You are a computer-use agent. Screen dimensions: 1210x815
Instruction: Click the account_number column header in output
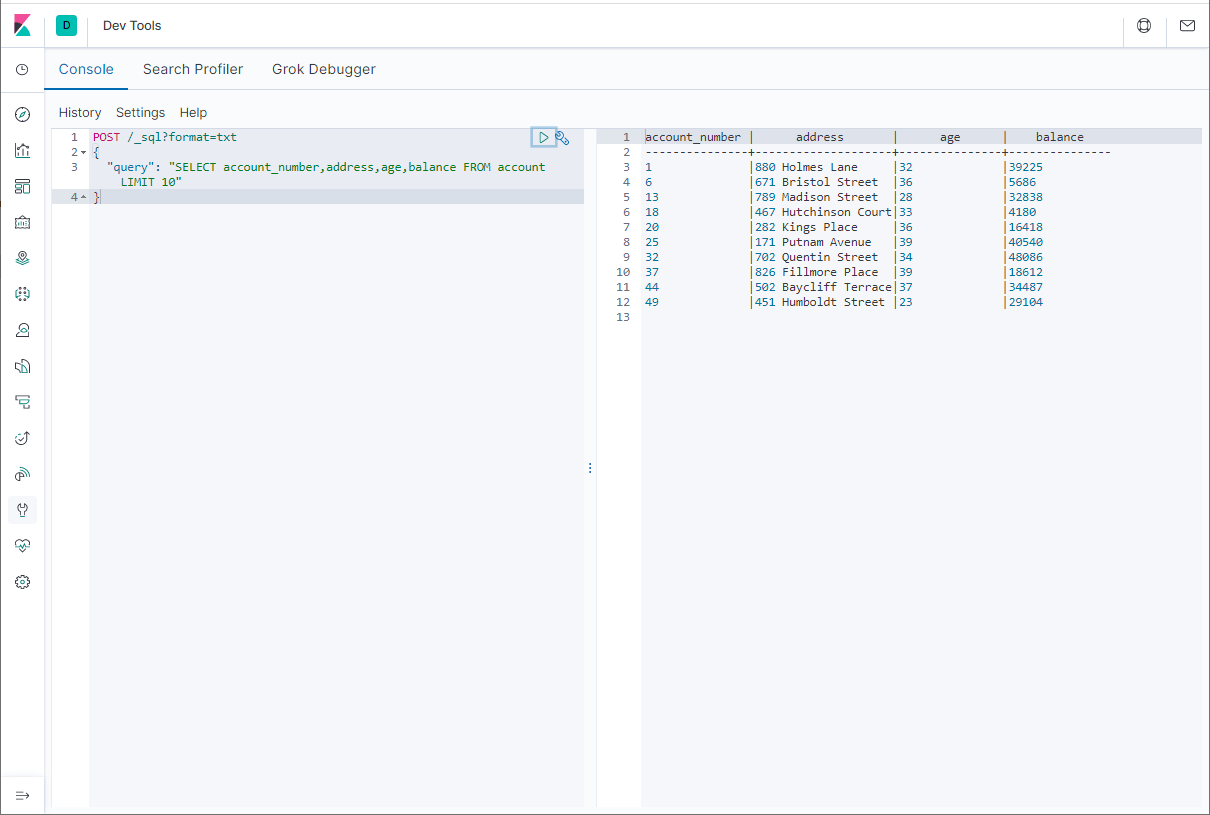[x=693, y=137]
